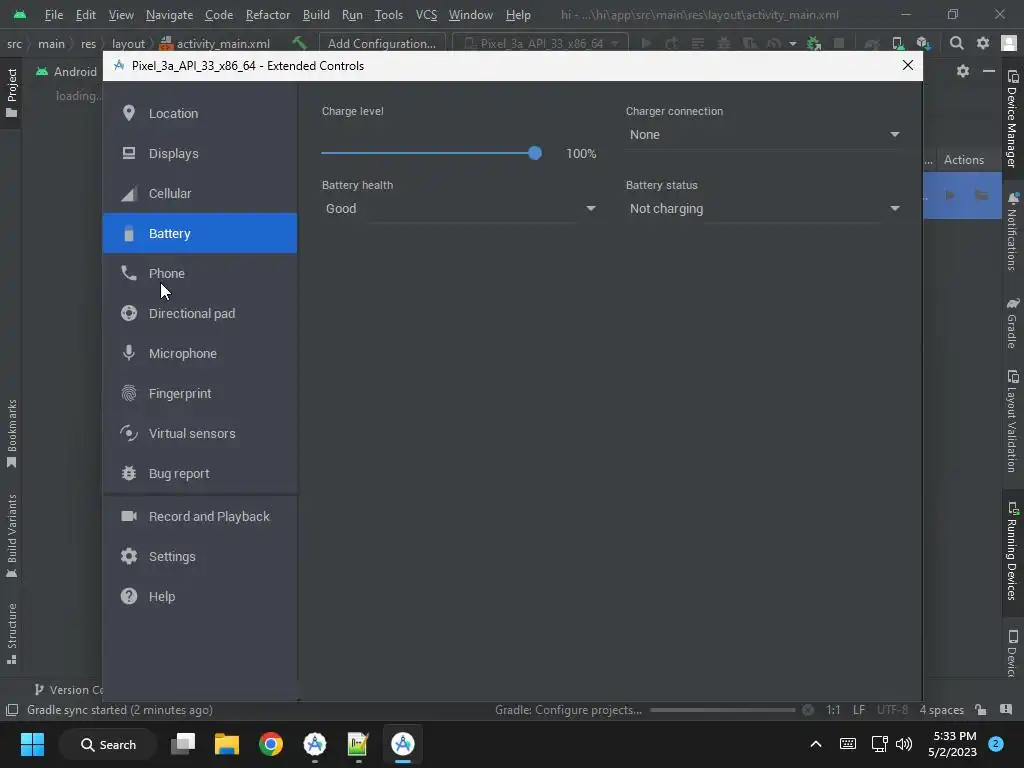Click the Device Manager panel gear icon
This screenshot has width=1024, height=768.
(x=963, y=71)
